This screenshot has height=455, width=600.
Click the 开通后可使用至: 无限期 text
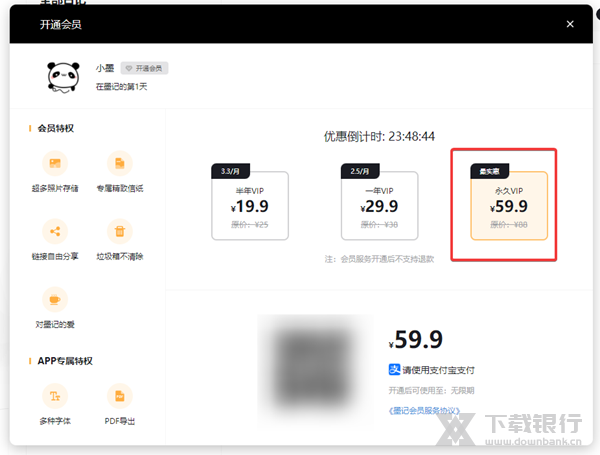point(431,390)
